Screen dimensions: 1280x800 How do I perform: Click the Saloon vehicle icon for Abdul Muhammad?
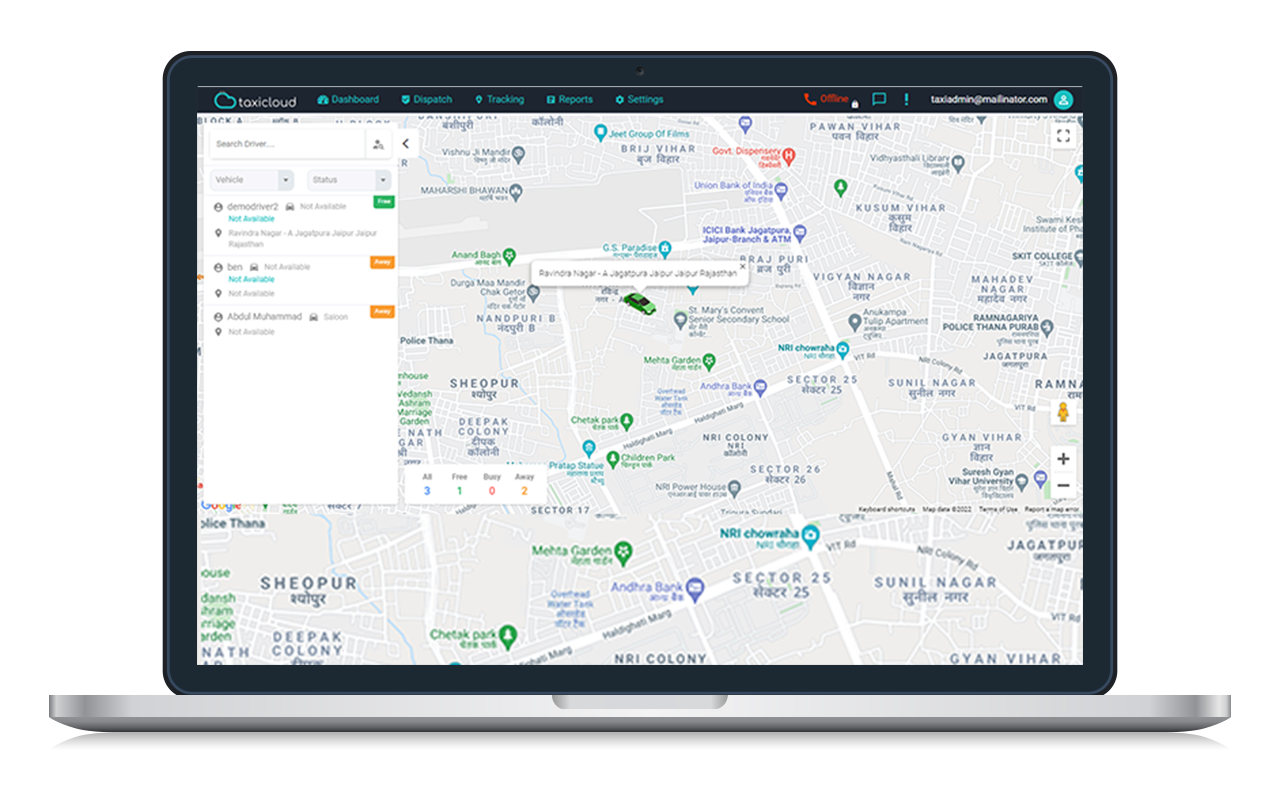314,317
